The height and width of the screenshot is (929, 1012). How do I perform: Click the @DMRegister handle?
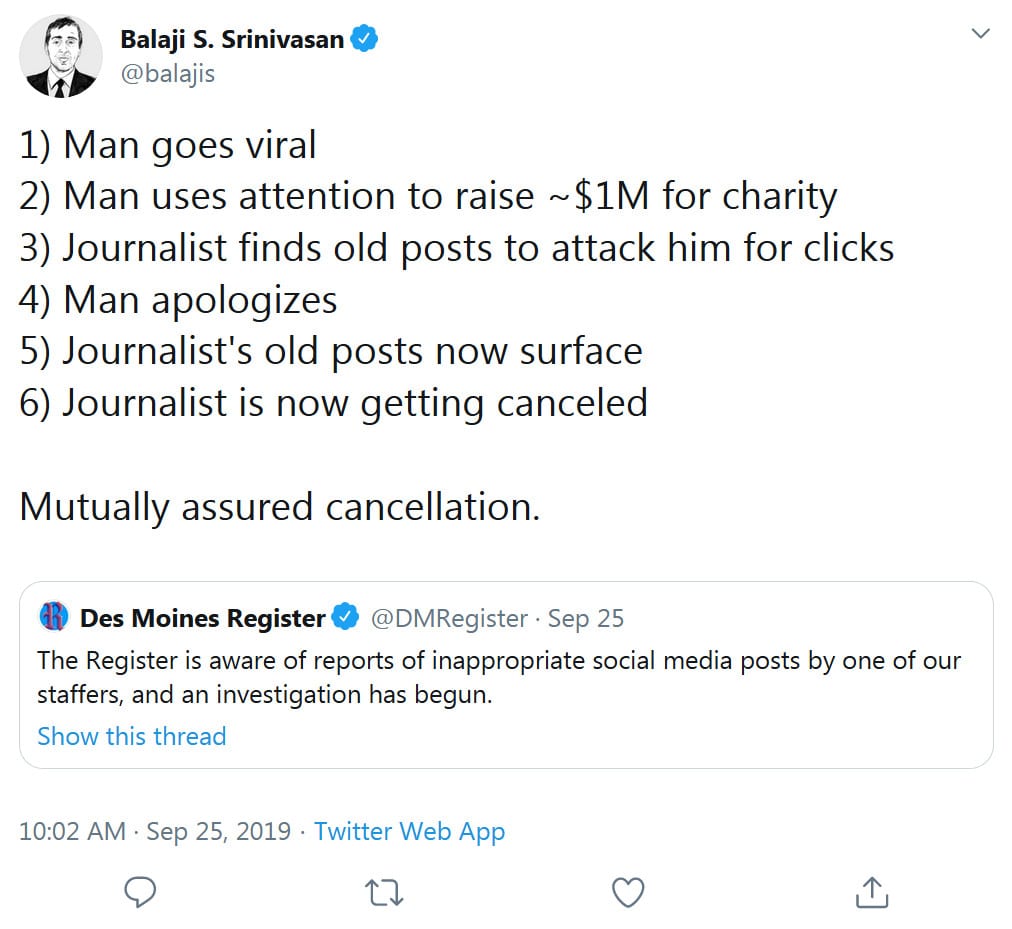click(x=448, y=618)
